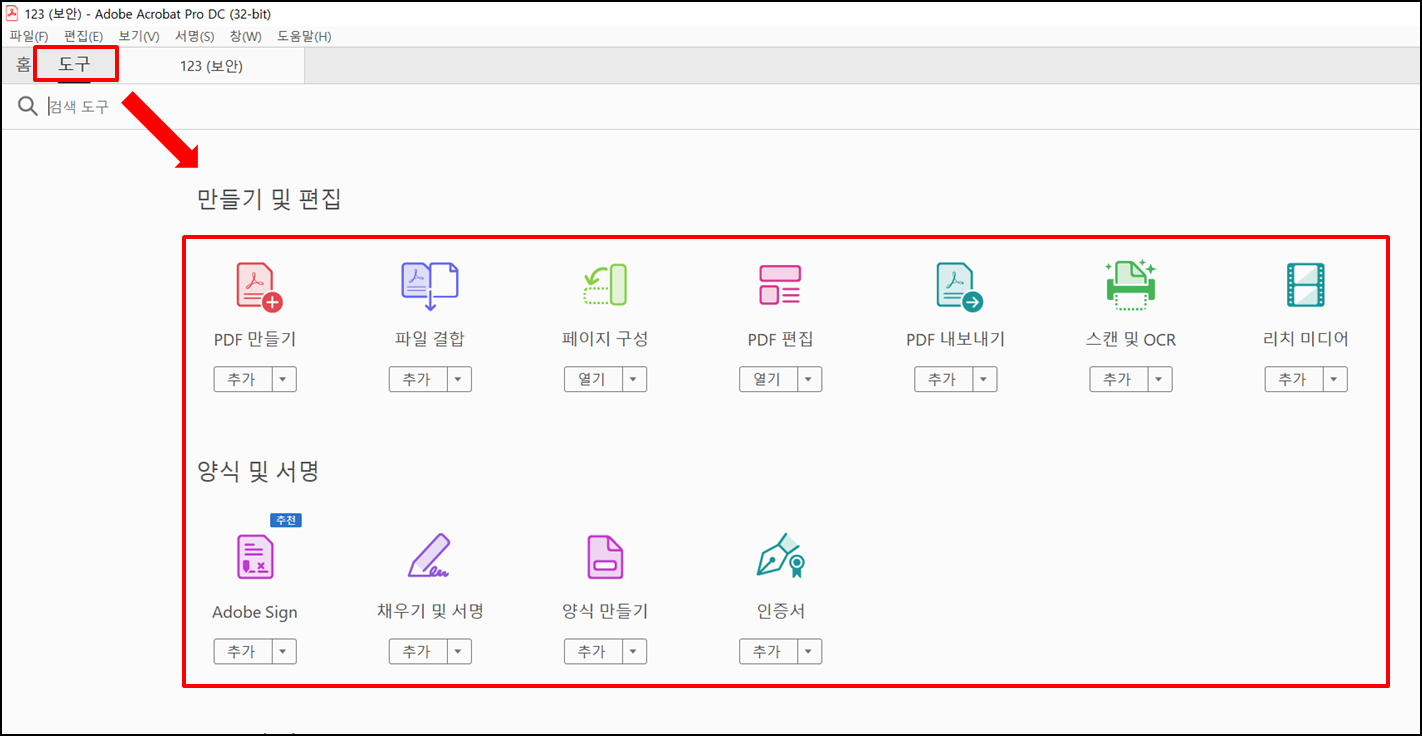
Task: Open the 파일 결합 tool icon
Action: tap(430, 285)
